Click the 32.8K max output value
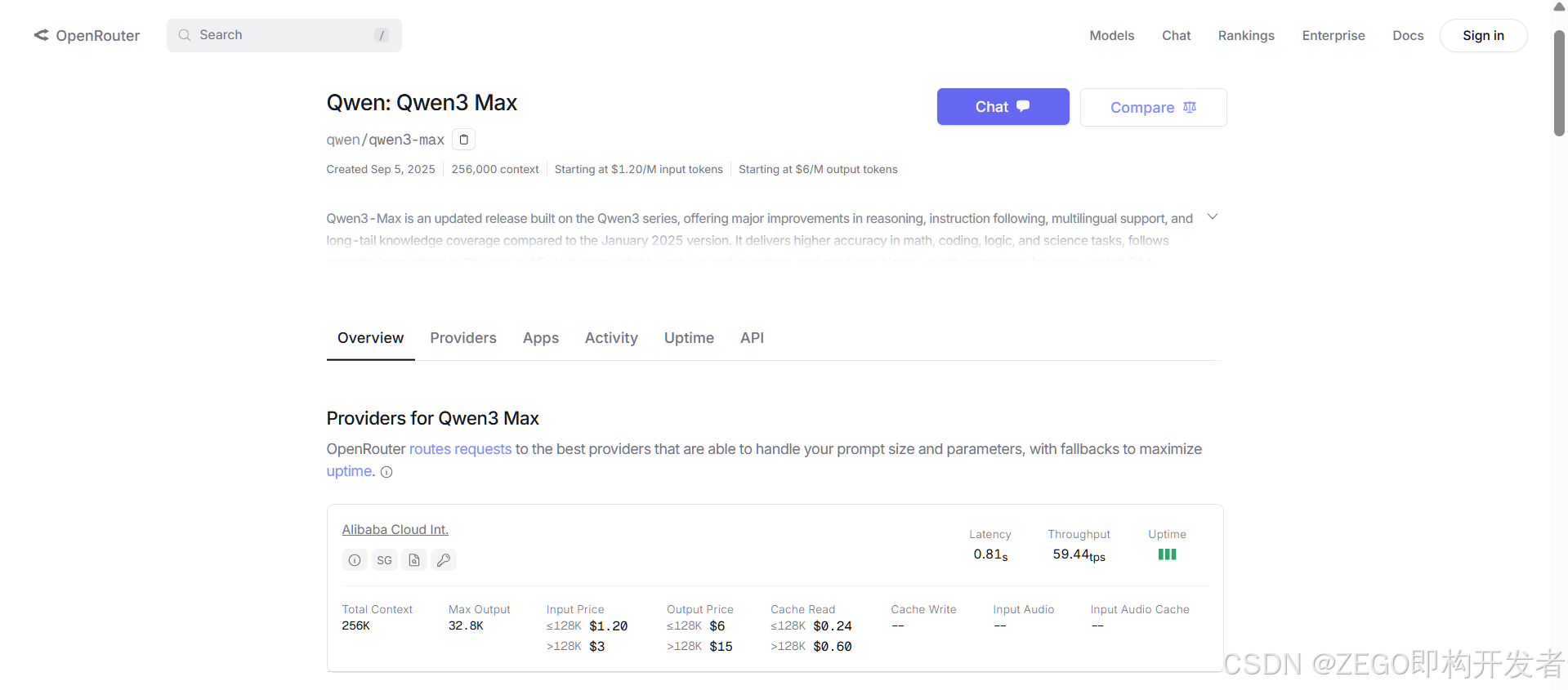Viewport: 1568px width, 690px height. (466, 625)
